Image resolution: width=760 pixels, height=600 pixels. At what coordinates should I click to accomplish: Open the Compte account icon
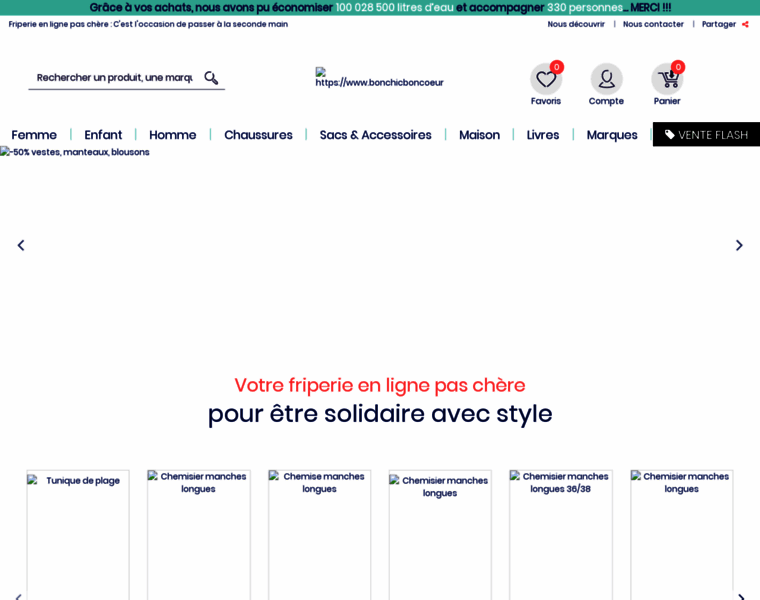(606, 79)
